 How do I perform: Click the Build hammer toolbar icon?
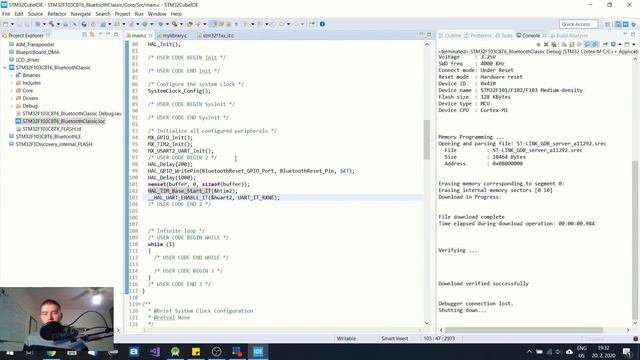click(x=51, y=24)
